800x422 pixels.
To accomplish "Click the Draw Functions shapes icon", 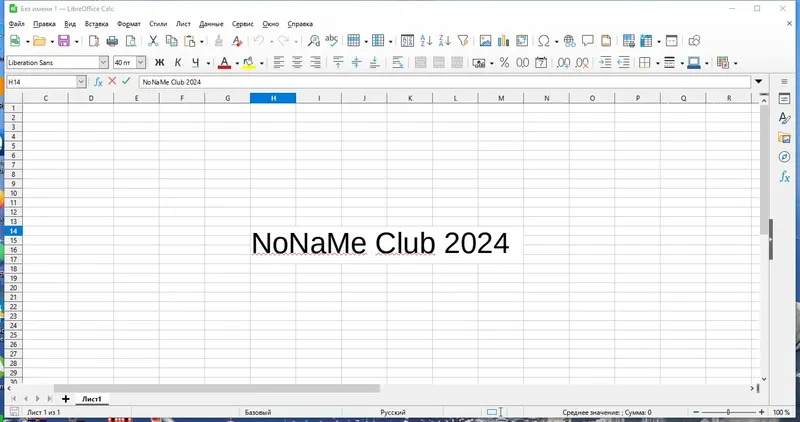I will (694, 41).
